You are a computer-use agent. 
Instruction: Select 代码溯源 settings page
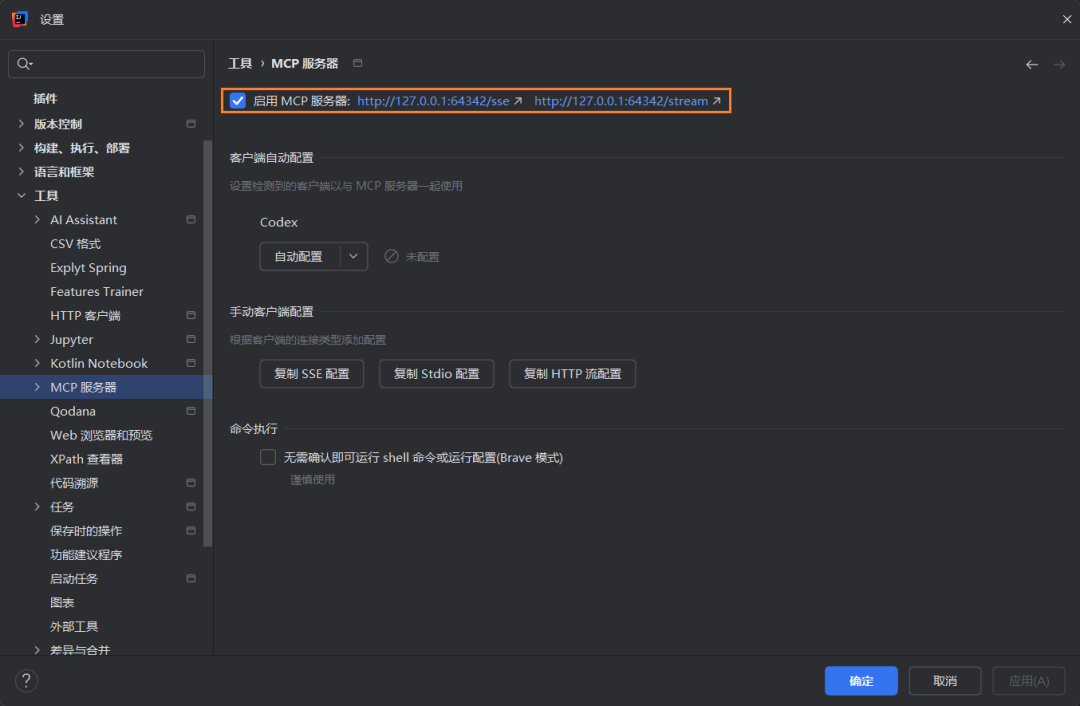(x=74, y=483)
